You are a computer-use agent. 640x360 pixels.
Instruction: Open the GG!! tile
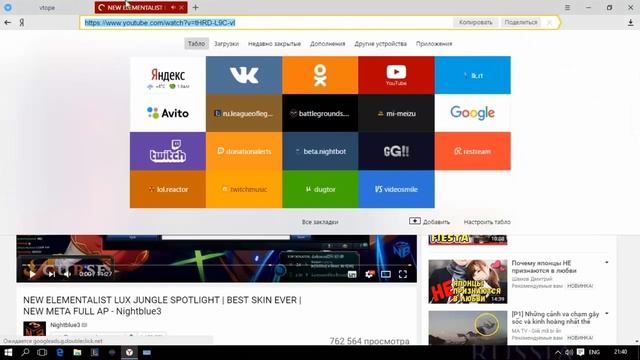[396, 151]
